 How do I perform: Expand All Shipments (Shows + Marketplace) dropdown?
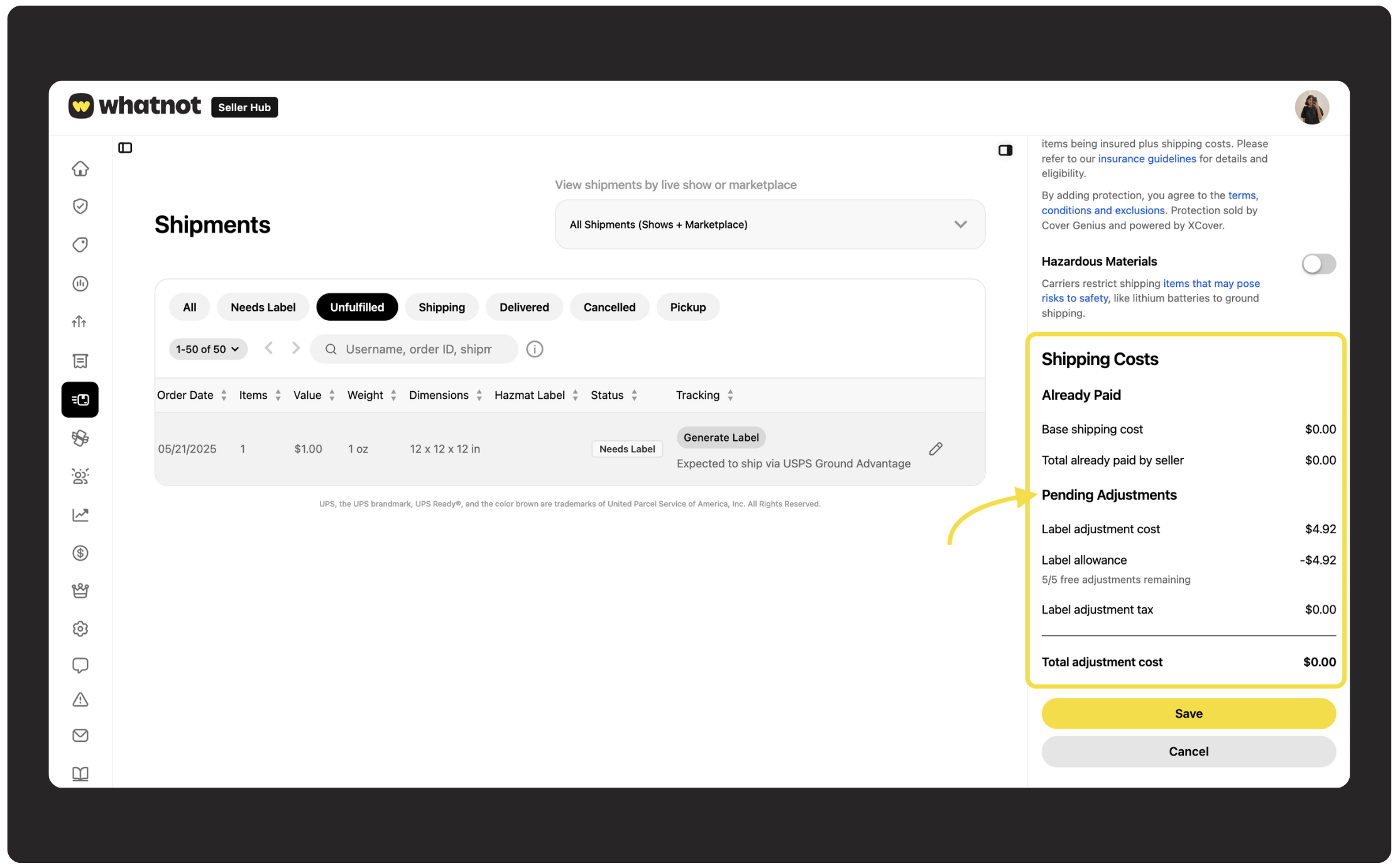click(770, 224)
